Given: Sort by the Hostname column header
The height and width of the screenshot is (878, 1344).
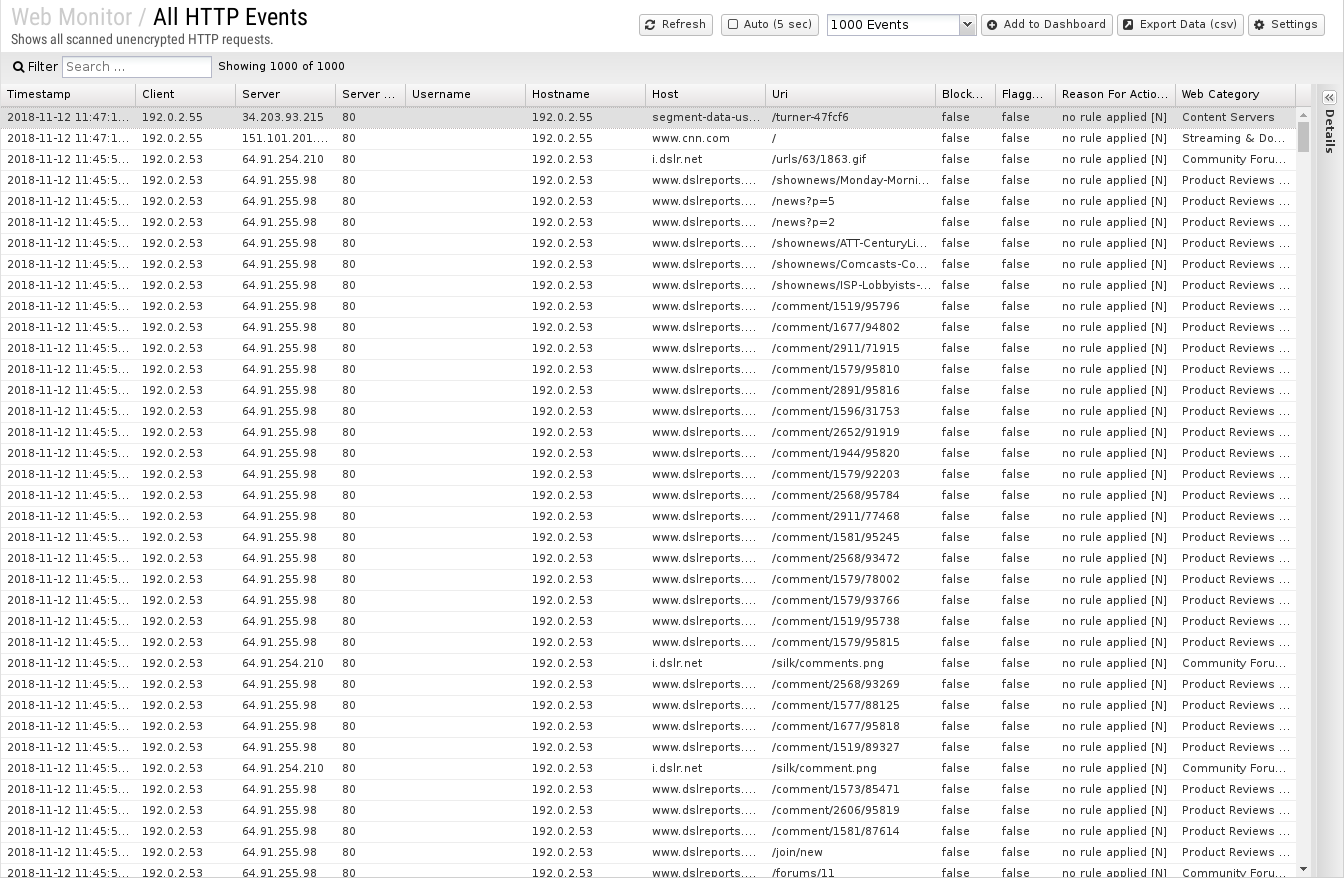Looking at the screenshot, I should [x=586, y=94].
